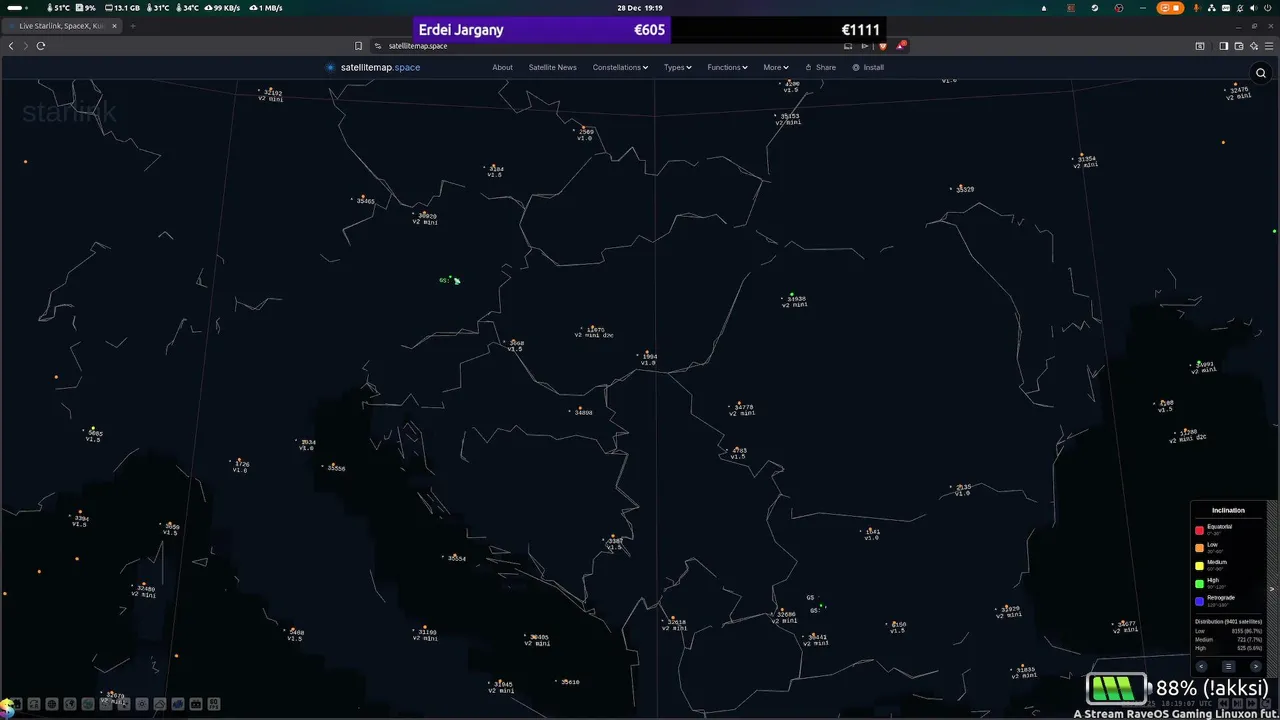
Task: Go to previous legend panel arrow
Action: [1202, 666]
